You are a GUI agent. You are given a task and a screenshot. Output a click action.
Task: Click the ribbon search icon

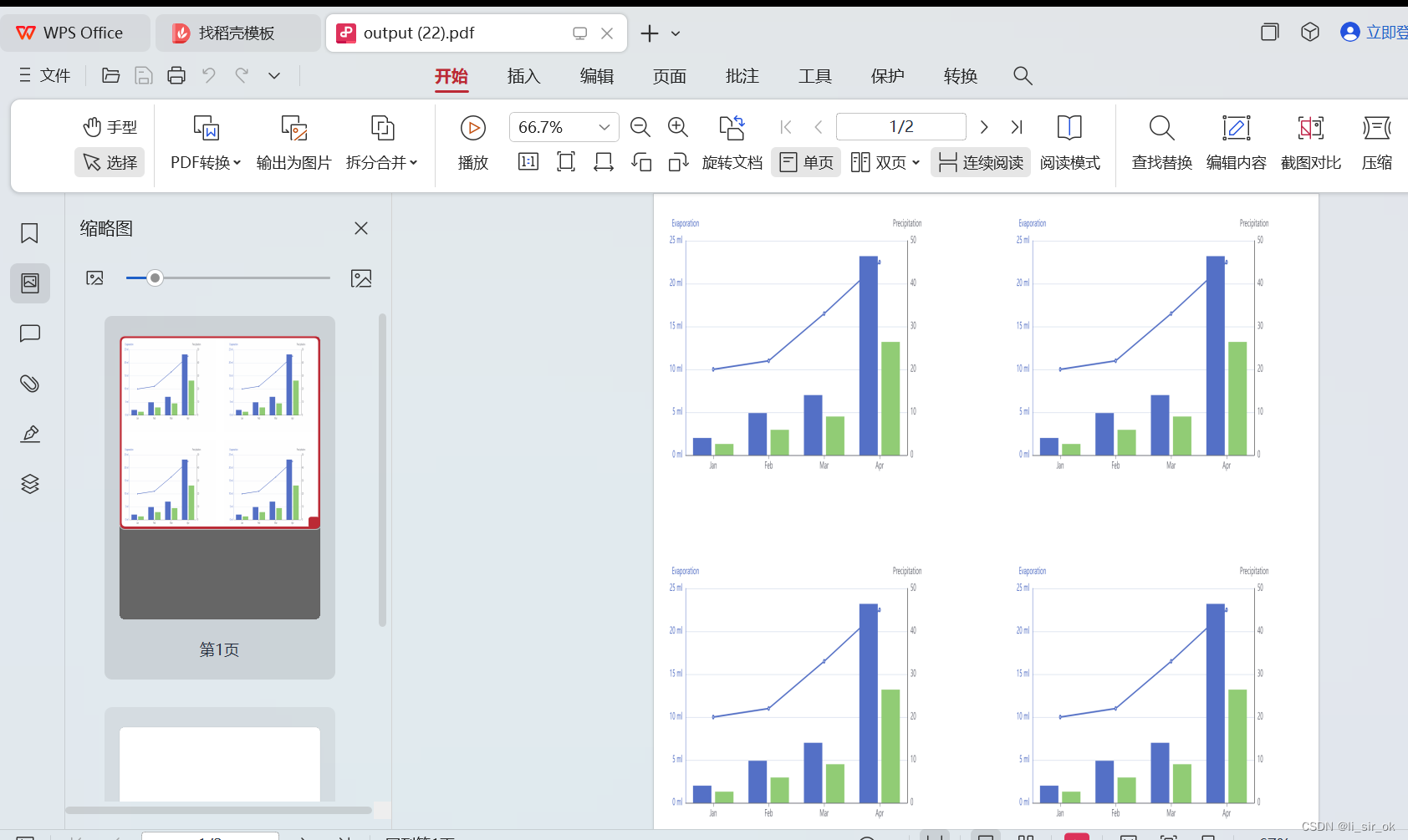click(1023, 76)
